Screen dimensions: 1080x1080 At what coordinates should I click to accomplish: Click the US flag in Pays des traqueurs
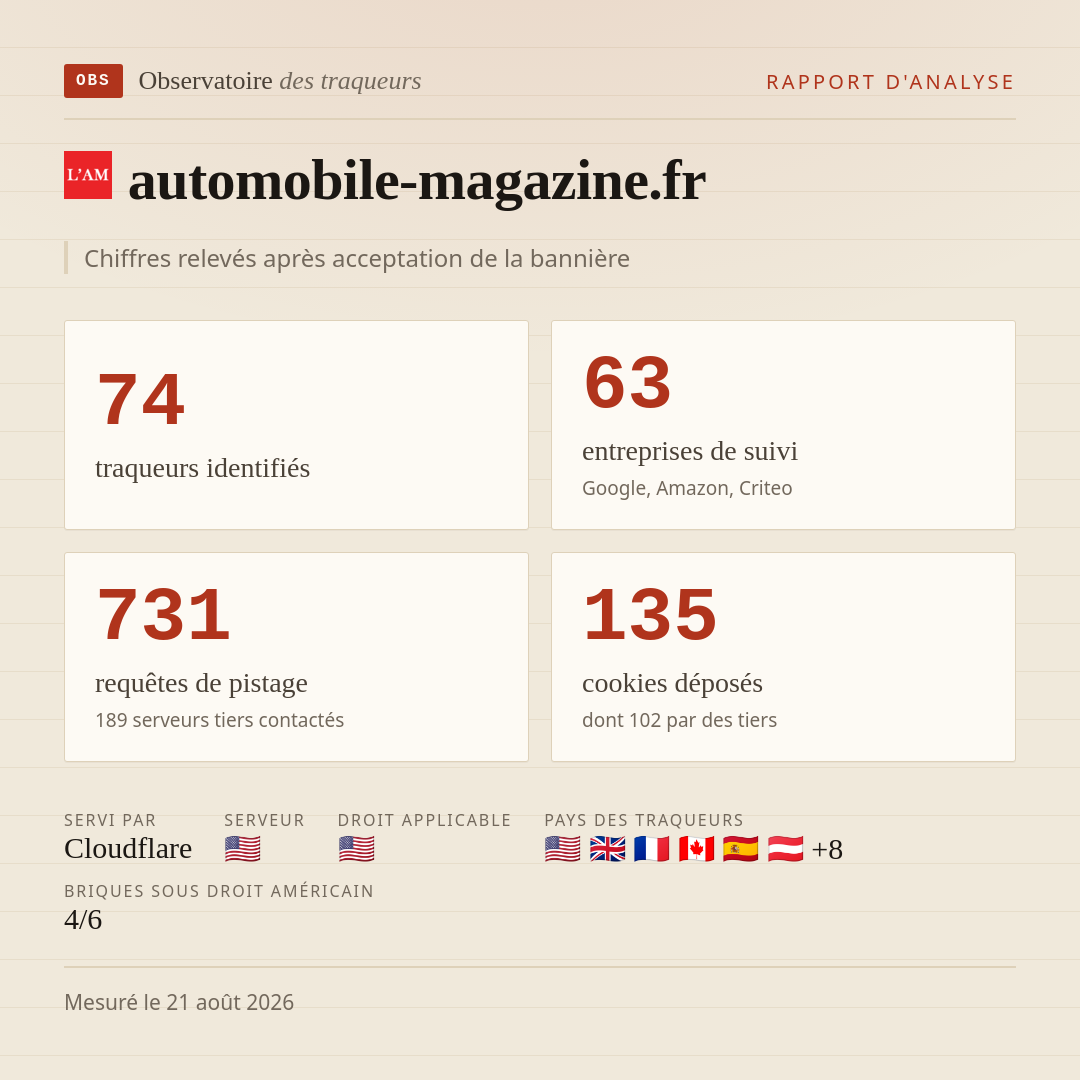(562, 849)
